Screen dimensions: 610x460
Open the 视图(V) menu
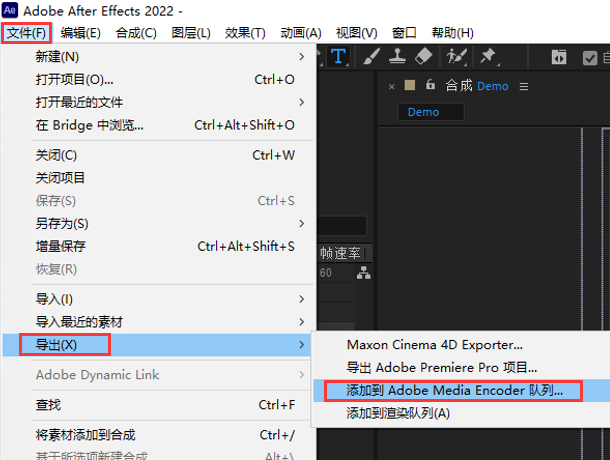[x=357, y=33]
